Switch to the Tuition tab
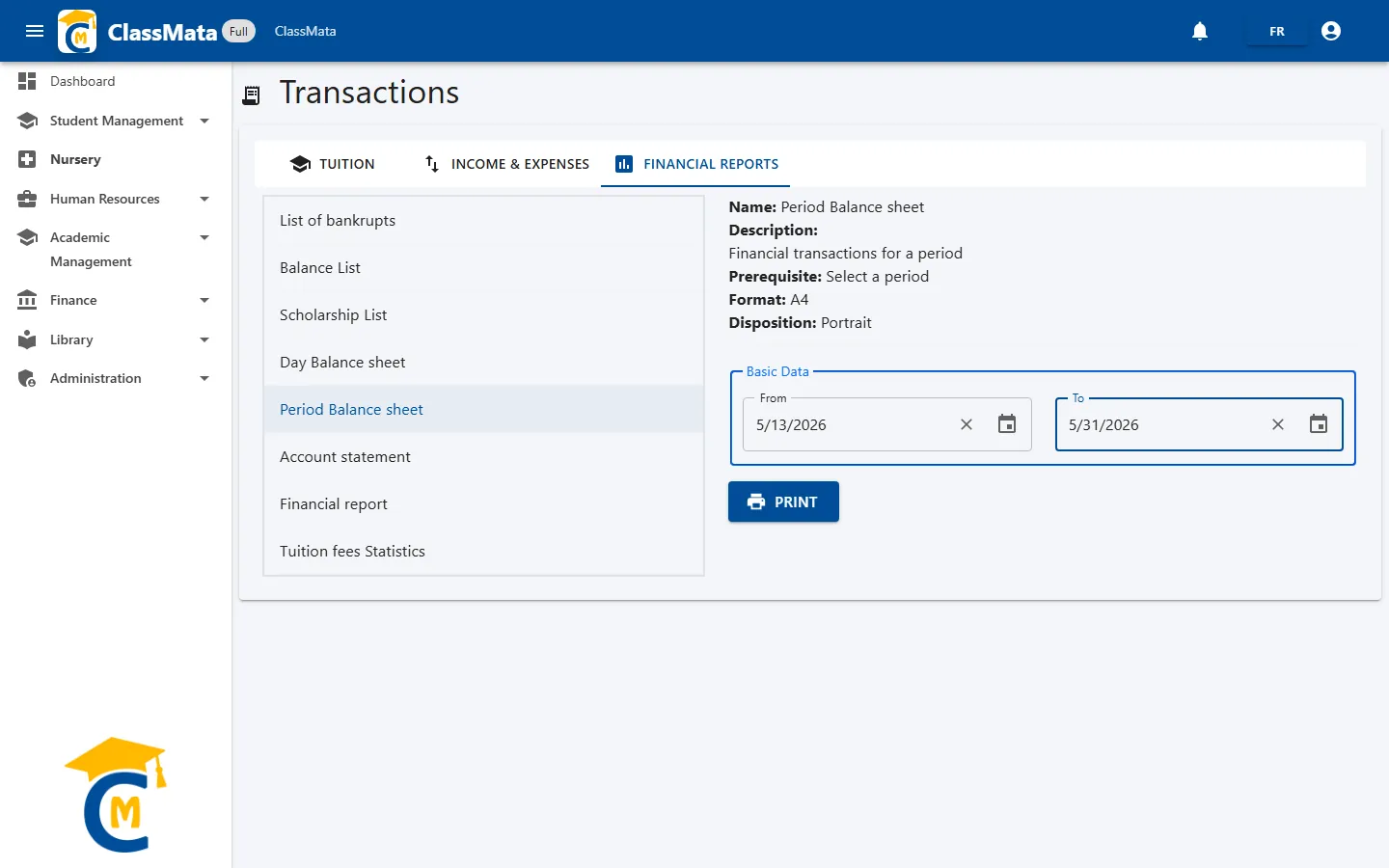Image resolution: width=1389 pixels, height=868 pixels. pos(332,164)
